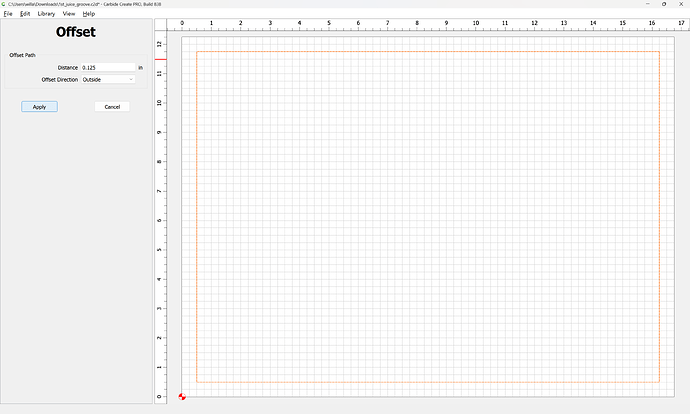Click the red-white origin marker on canvas
This screenshot has height=414, width=690.
click(182, 397)
